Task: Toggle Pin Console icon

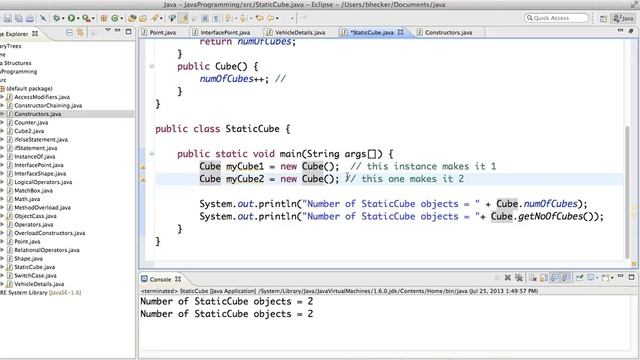Action: pos(579,278)
